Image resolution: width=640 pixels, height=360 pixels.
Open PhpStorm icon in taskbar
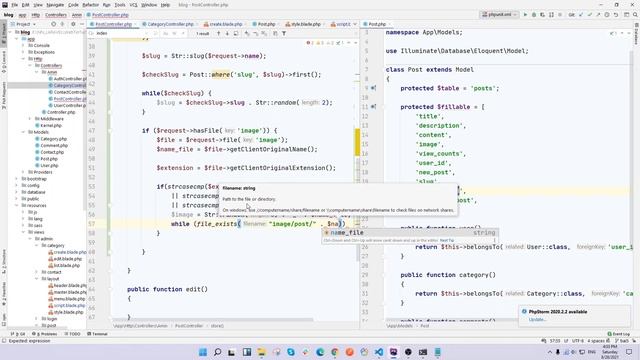pos(393,352)
